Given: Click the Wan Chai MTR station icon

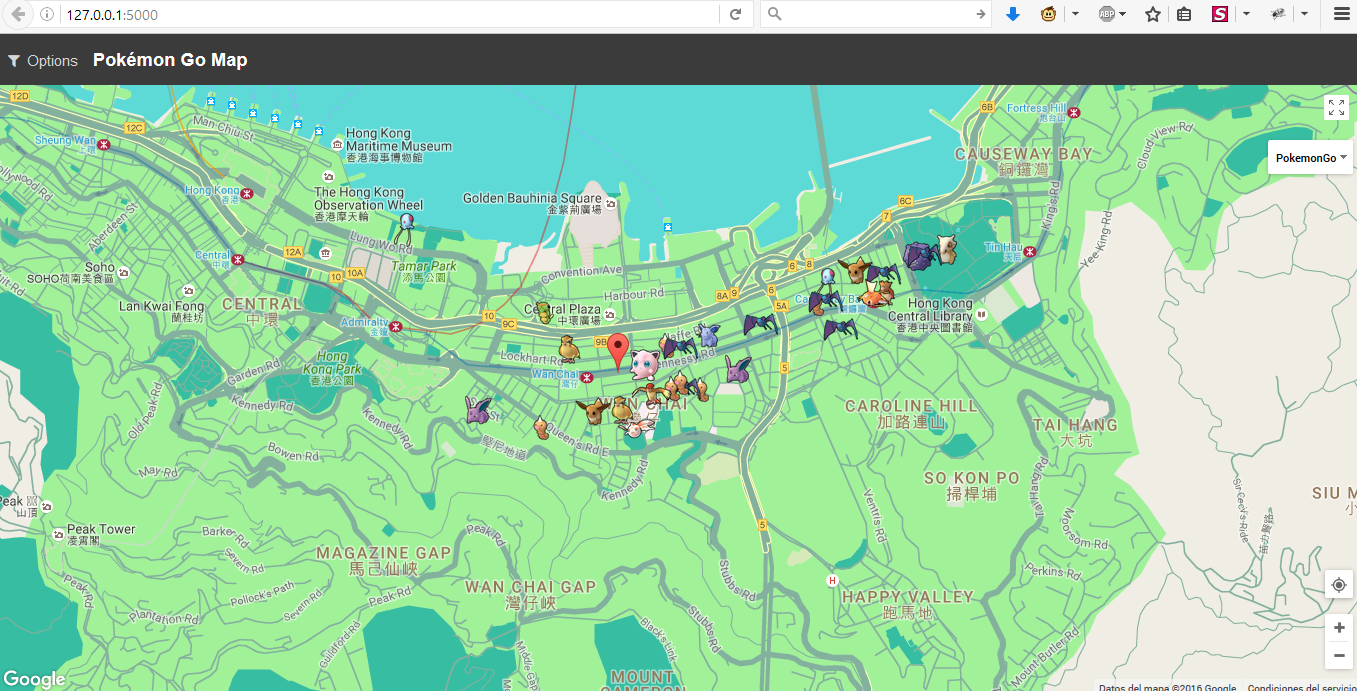Looking at the screenshot, I should [587, 377].
